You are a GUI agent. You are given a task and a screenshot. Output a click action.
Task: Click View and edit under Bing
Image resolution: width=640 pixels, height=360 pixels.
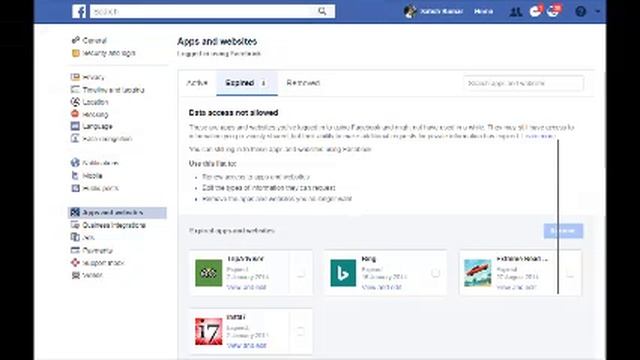(x=382, y=287)
